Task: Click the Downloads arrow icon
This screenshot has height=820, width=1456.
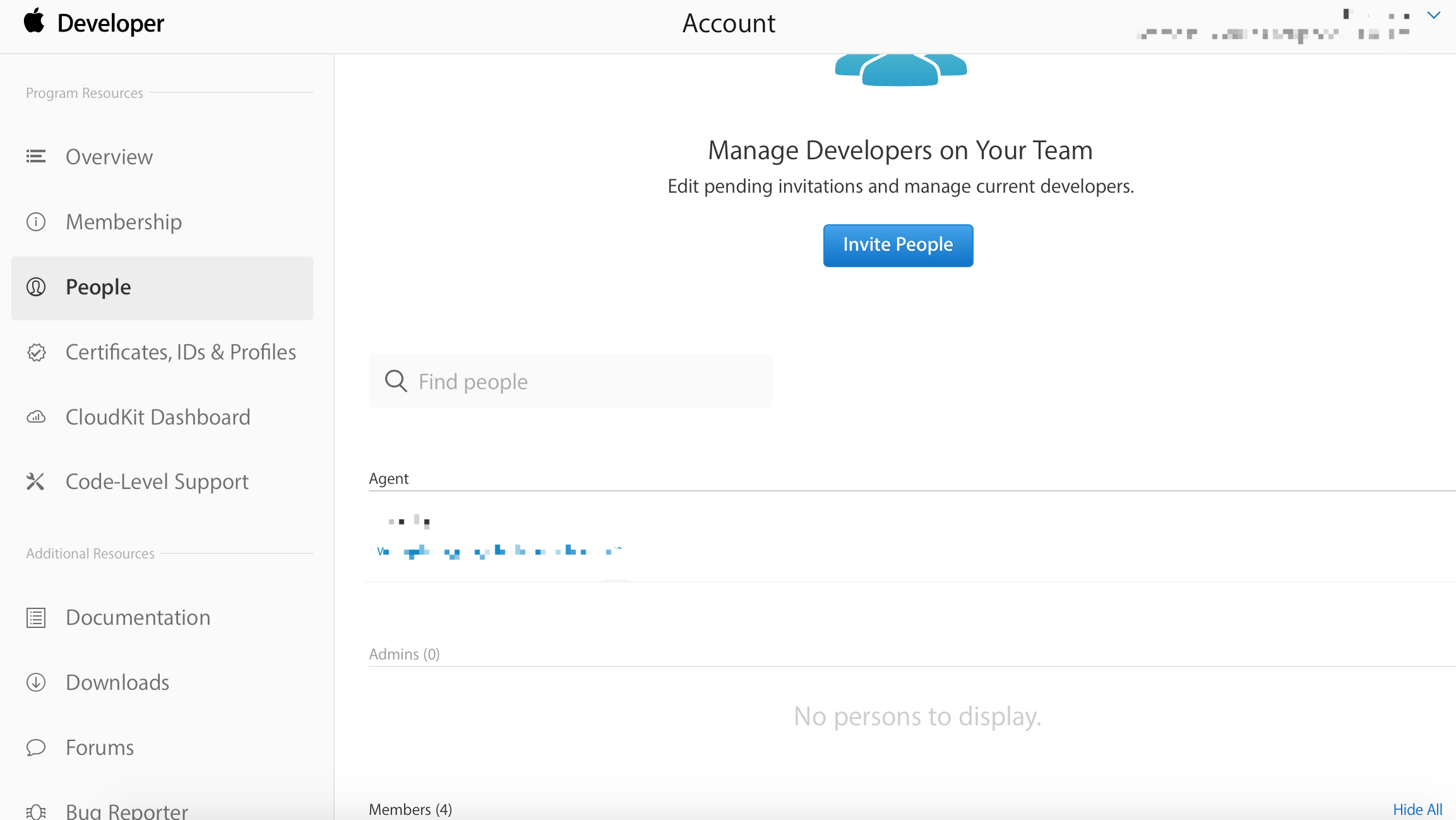Action: [36, 682]
